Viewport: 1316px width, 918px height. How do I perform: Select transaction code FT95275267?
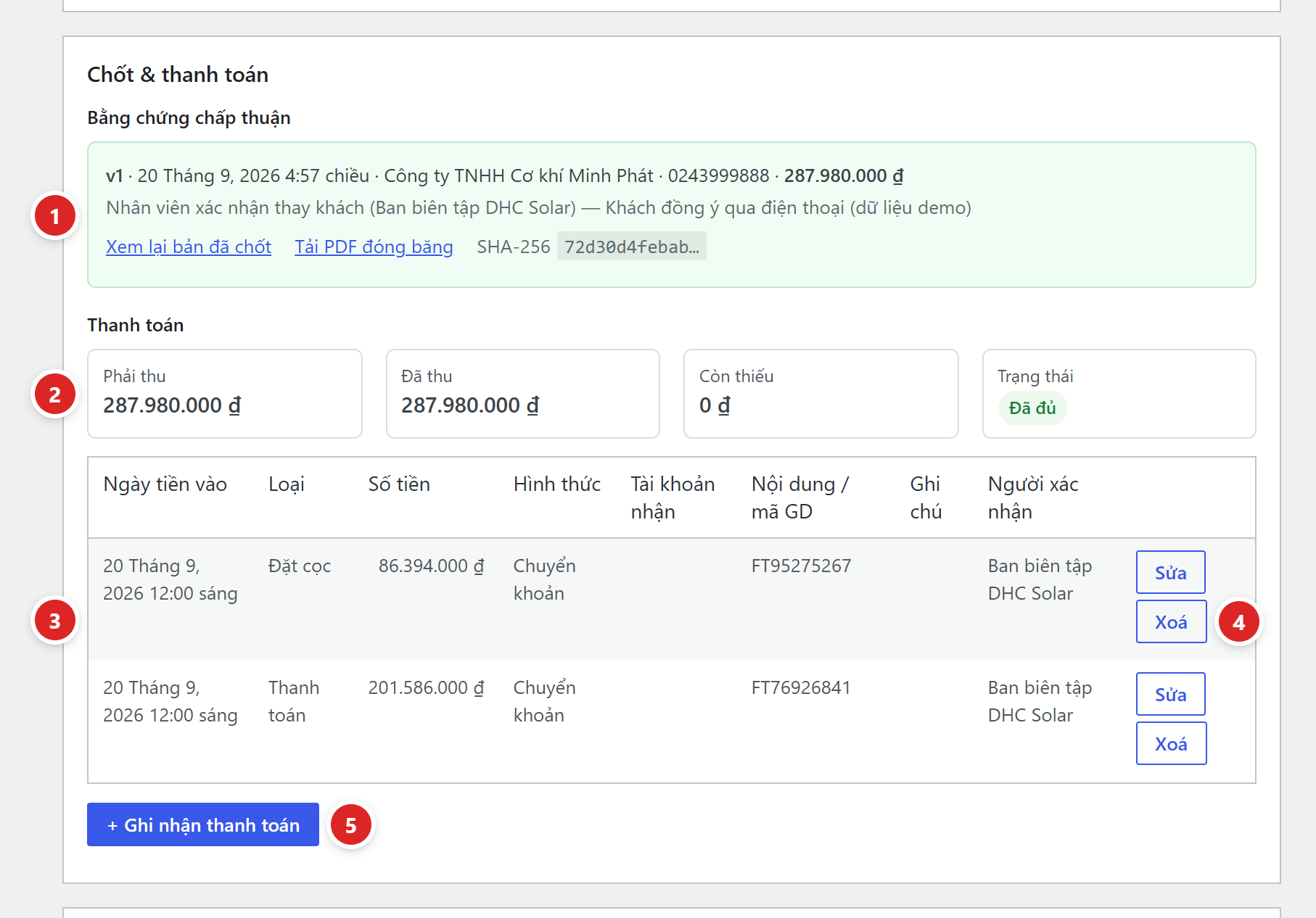click(801, 566)
